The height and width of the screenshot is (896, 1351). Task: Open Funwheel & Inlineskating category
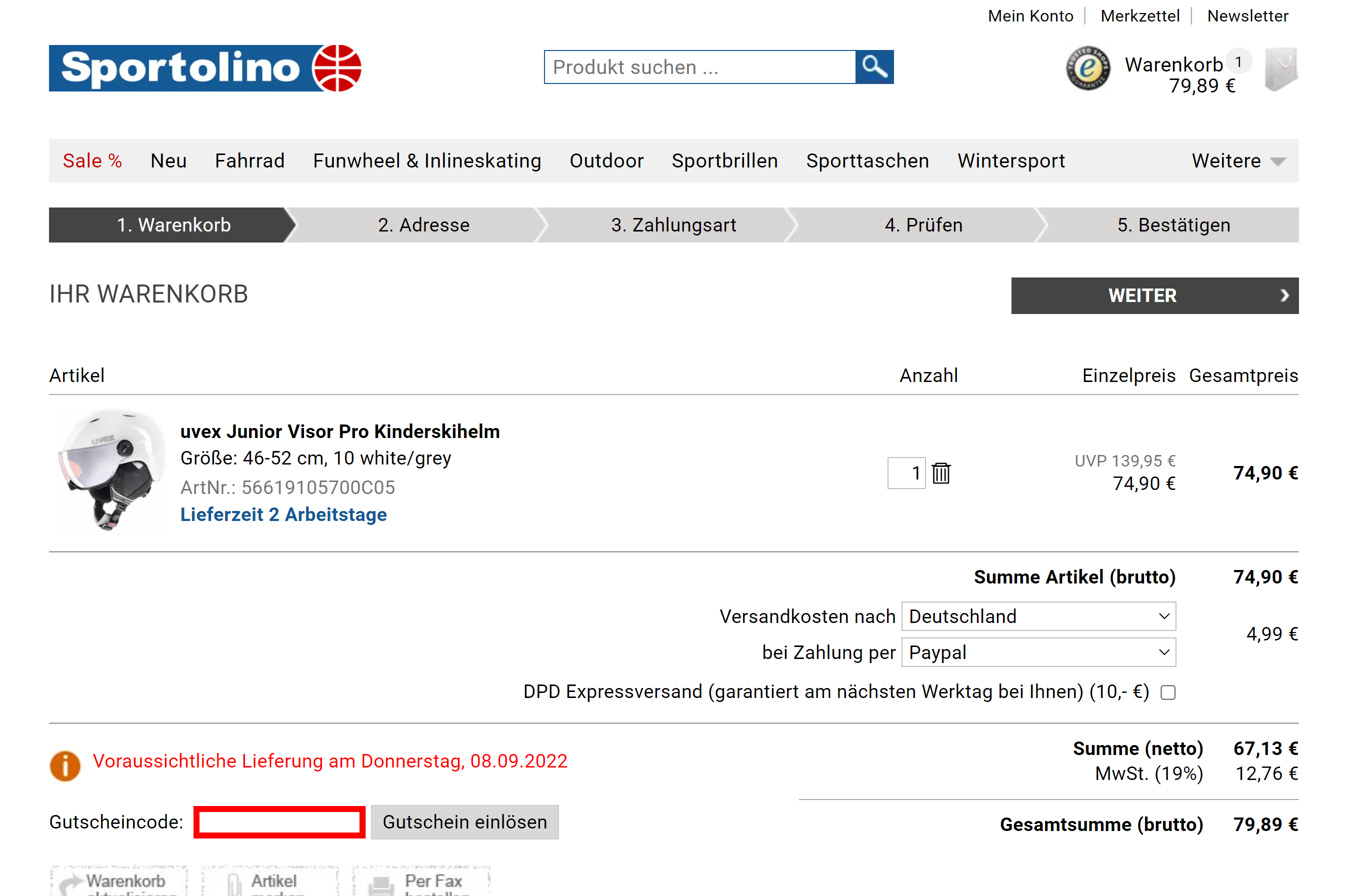coord(426,160)
